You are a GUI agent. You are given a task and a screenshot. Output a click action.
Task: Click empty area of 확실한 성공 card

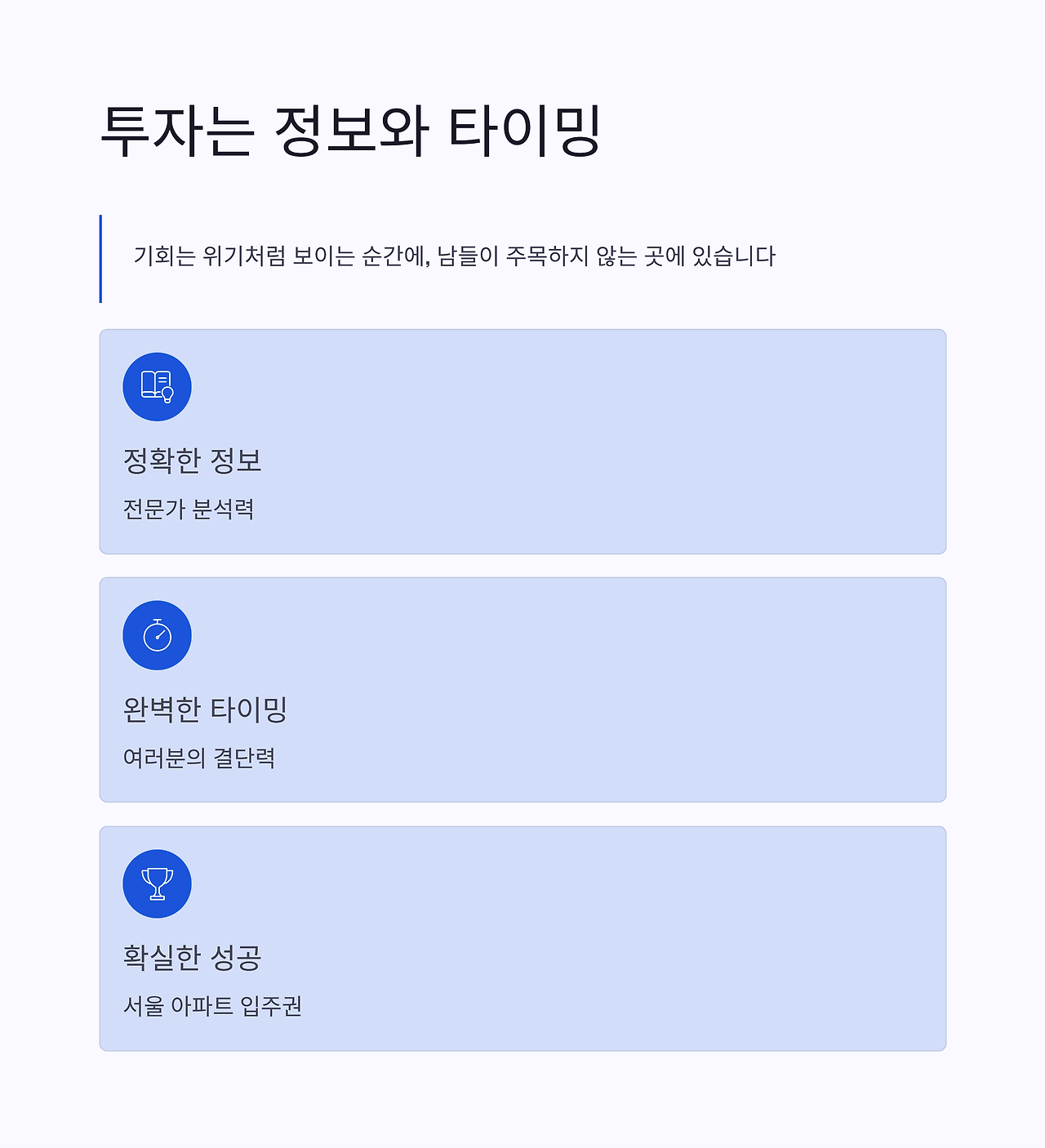[x=612, y=939]
